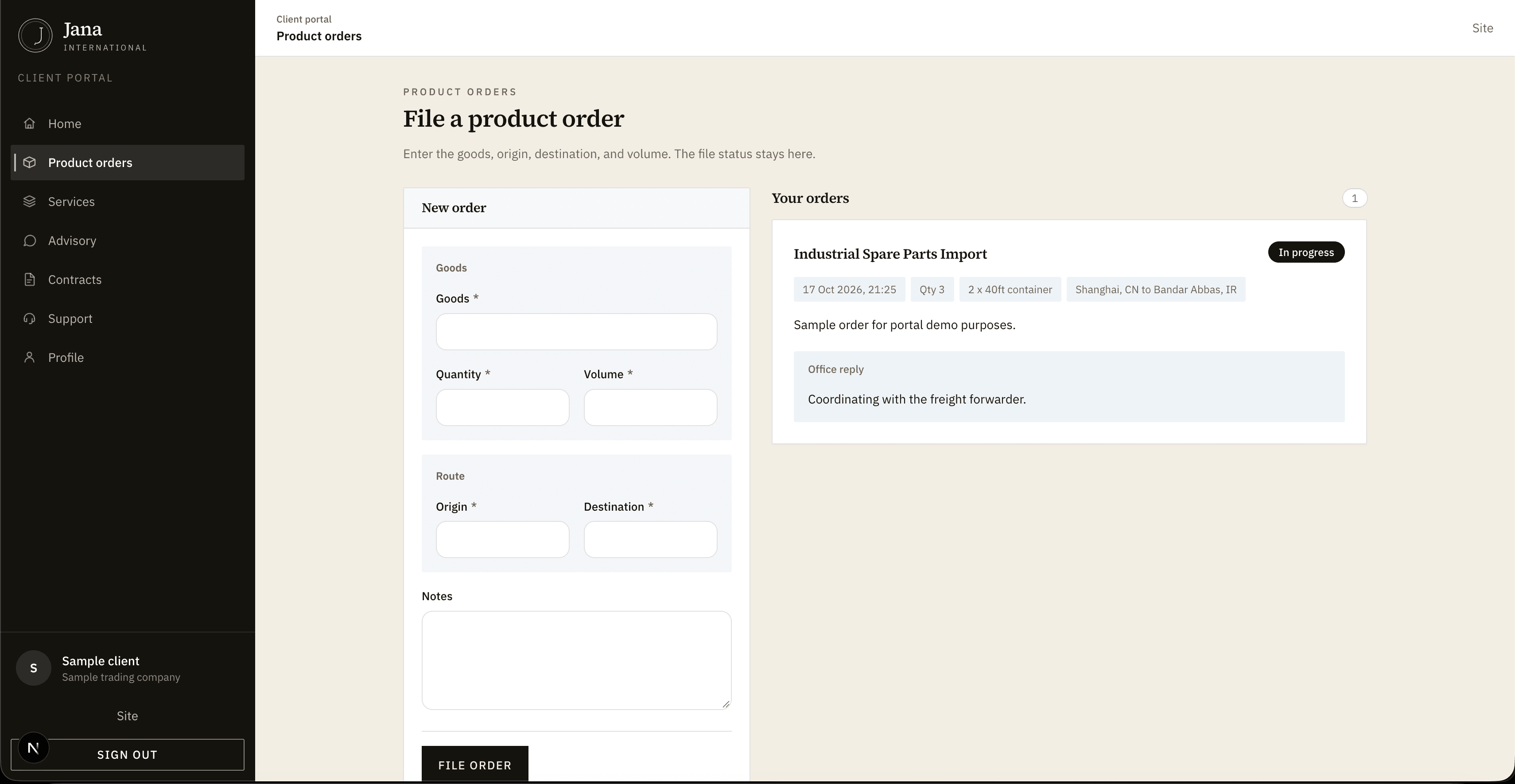Open the Services section

point(128,201)
